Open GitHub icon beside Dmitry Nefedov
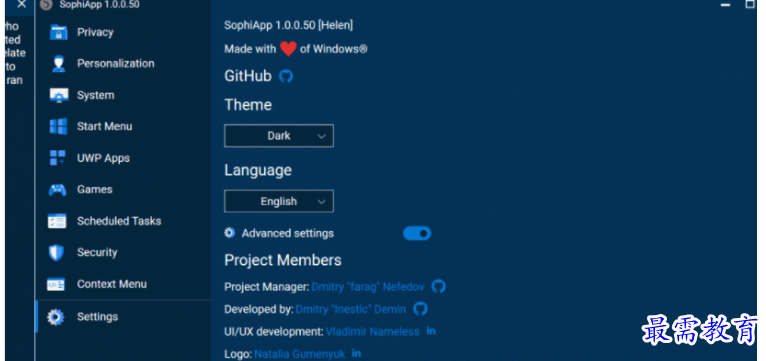This screenshot has height=361, width=766. (438, 286)
